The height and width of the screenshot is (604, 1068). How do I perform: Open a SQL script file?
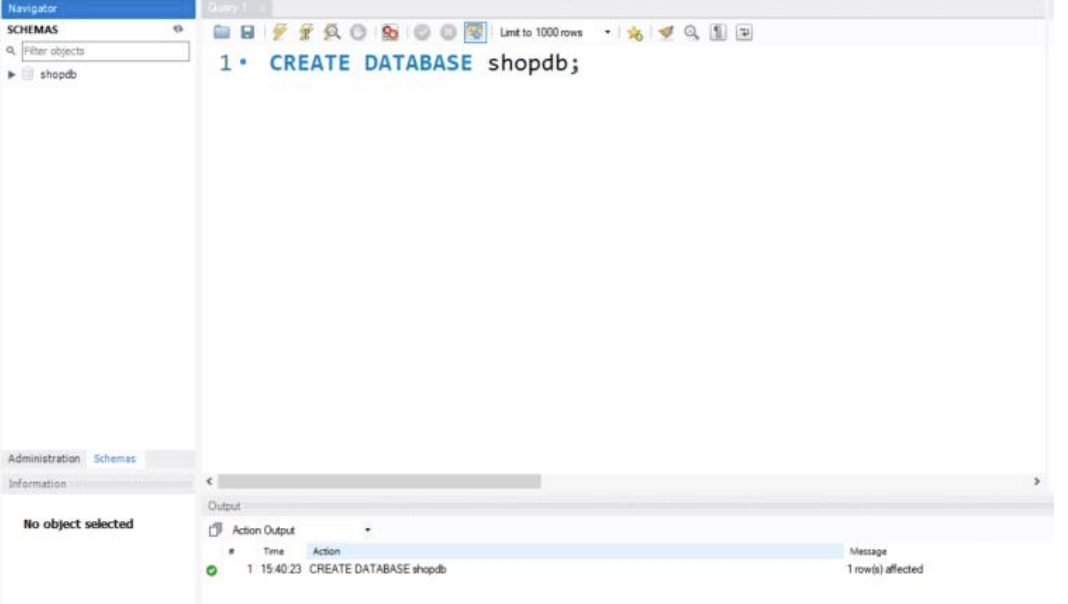click(221, 32)
